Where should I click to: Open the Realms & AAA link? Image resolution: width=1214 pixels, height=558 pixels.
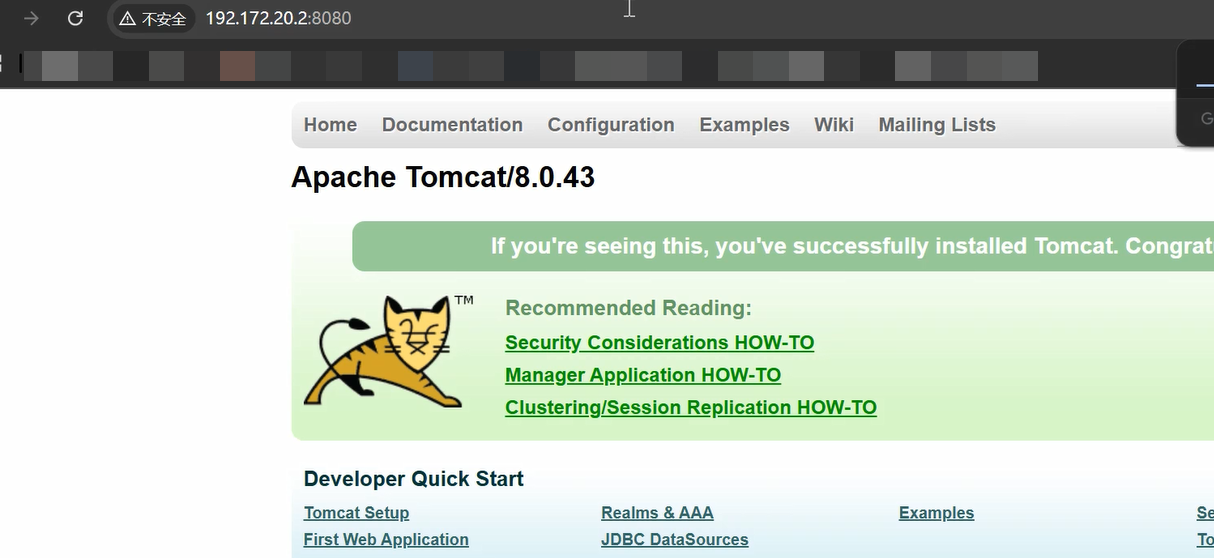pos(657,513)
